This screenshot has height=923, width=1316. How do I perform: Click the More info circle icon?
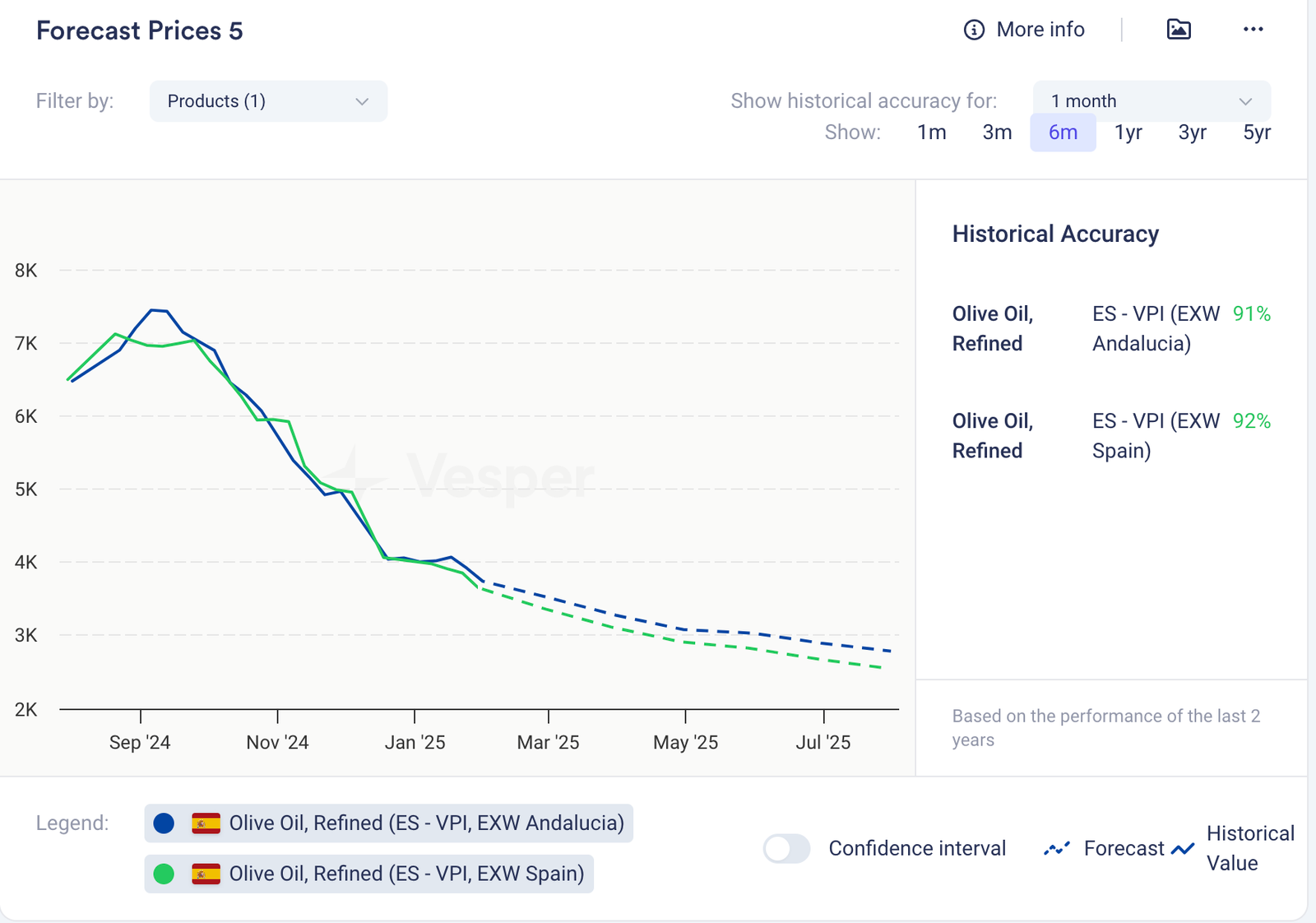[974, 30]
